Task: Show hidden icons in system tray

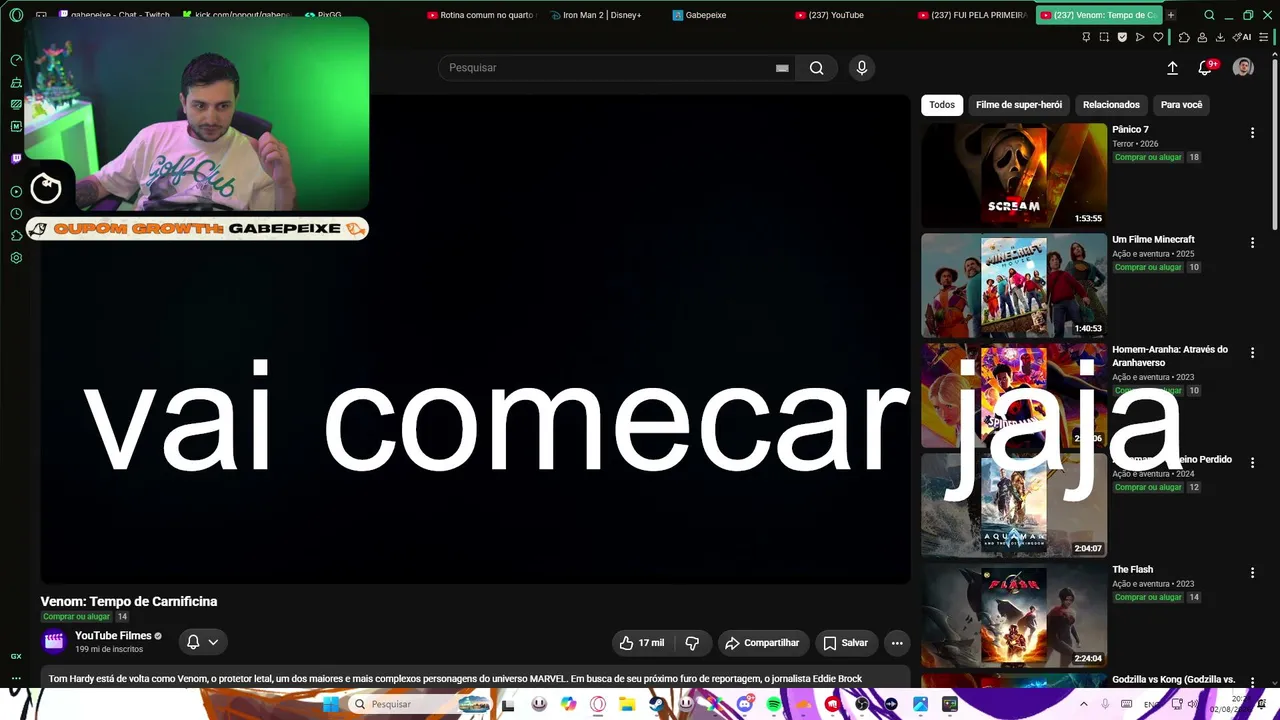Action: coord(1083,704)
